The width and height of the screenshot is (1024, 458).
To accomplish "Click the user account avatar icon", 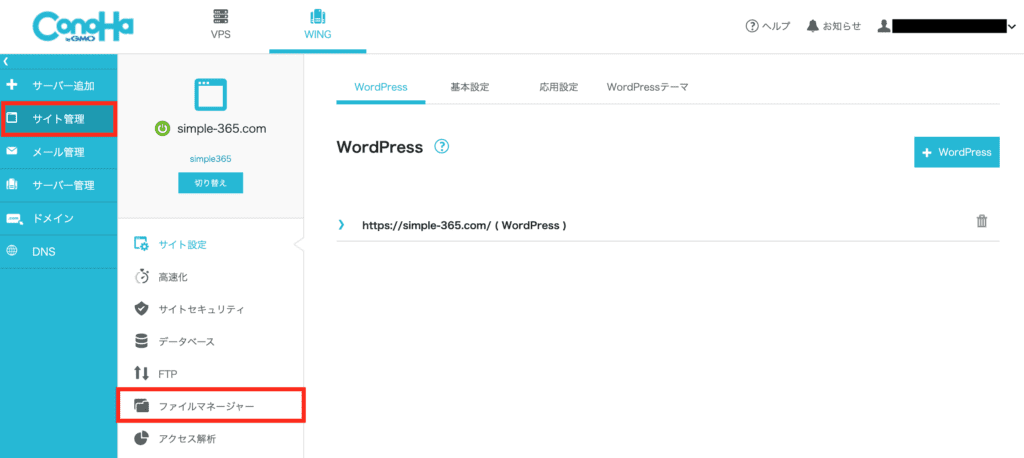I will pos(884,26).
